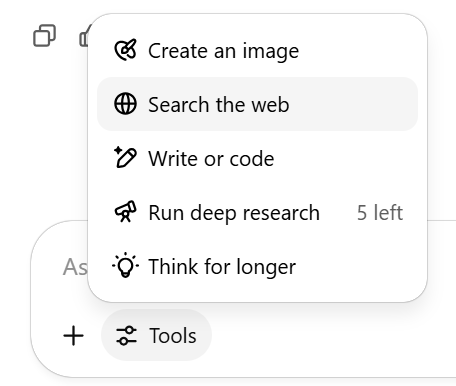
Task: Click the plus attach icon
Action: click(73, 335)
